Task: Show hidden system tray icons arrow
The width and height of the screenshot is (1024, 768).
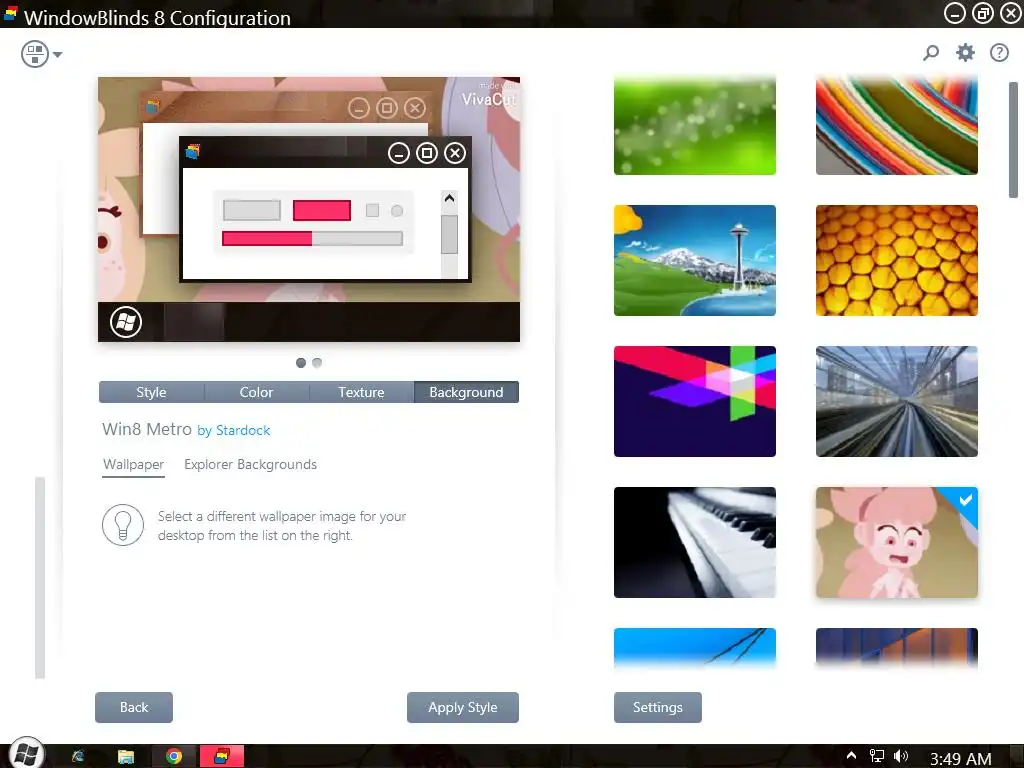Action: tap(851, 756)
